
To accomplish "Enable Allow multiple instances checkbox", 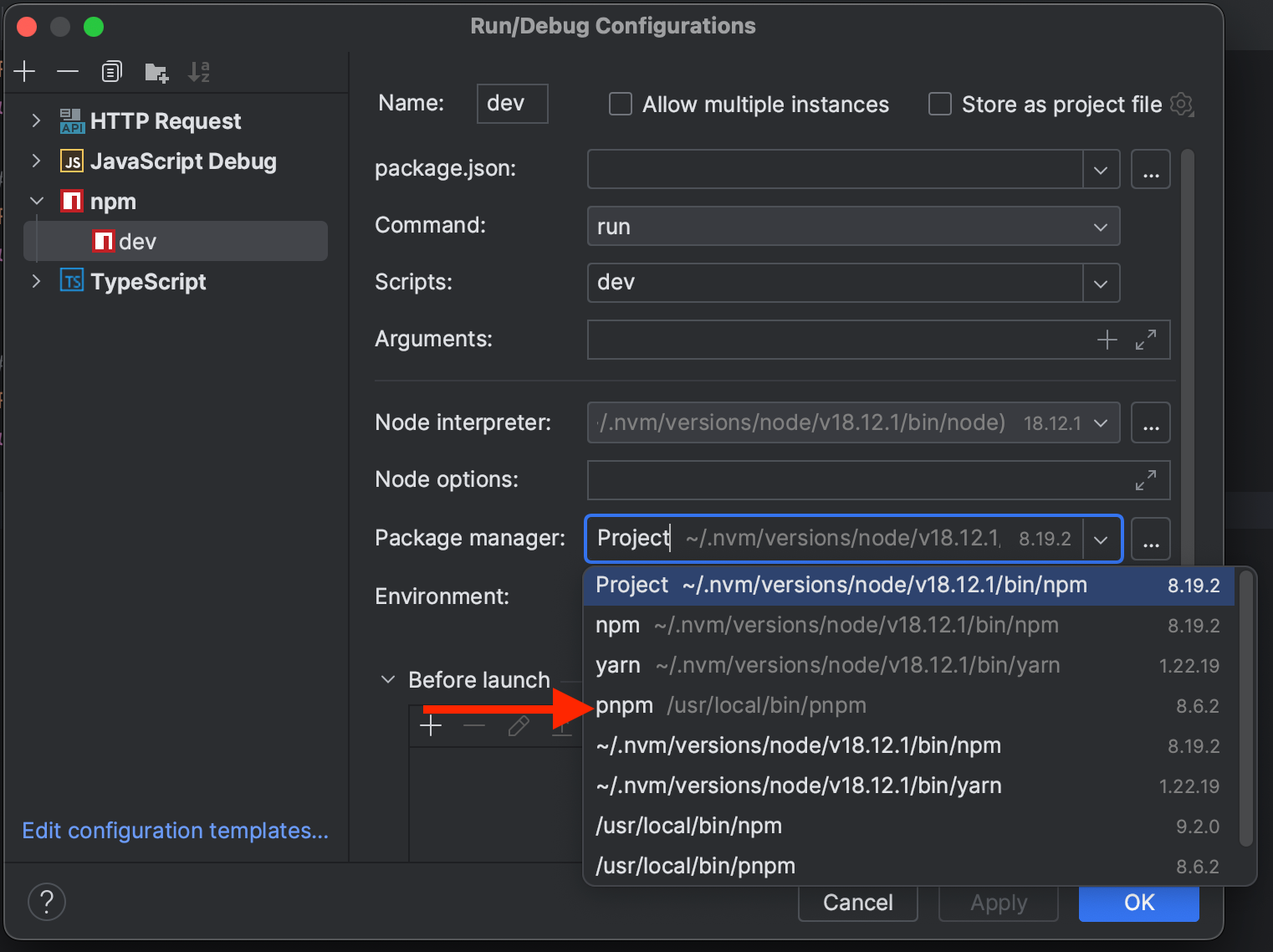I will tap(621, 105).
